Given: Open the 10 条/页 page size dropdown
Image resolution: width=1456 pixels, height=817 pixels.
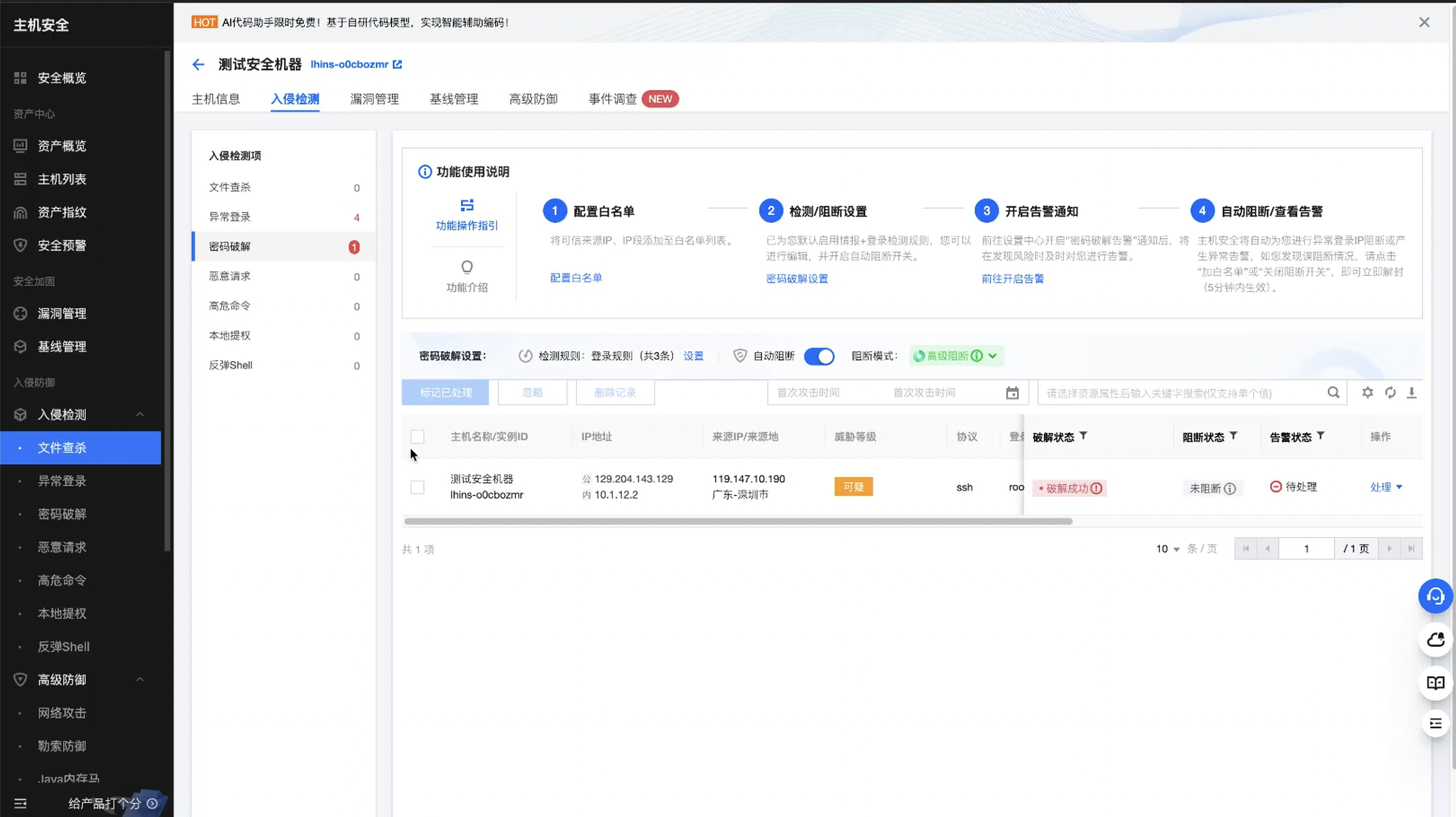Looking at the screenshot, I should [1167, 549].
